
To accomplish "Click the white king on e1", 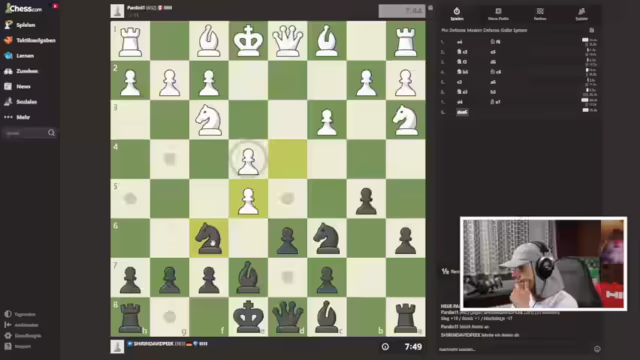I will 248,41.
